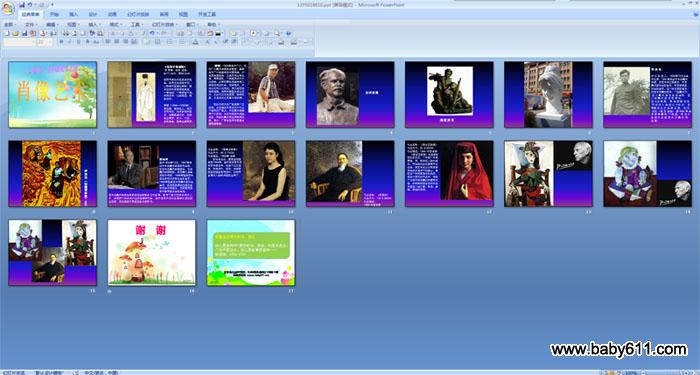Click the Undo icon in quick access toolbar
This screenshot has height=375, width=700.
pyautogui.click(x=29, y=4)
